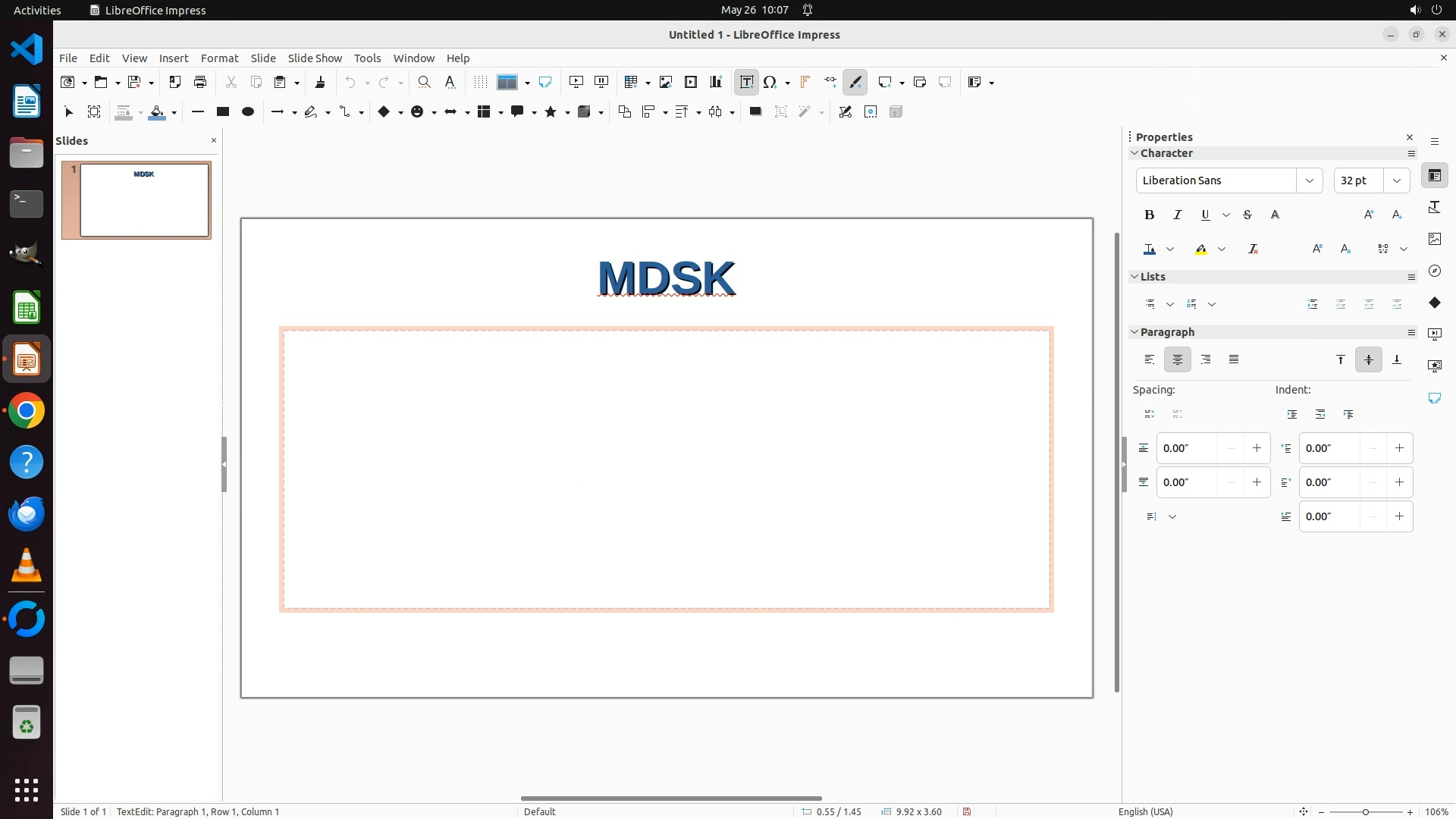Open Google Chrome from the dock

(27, 411)
